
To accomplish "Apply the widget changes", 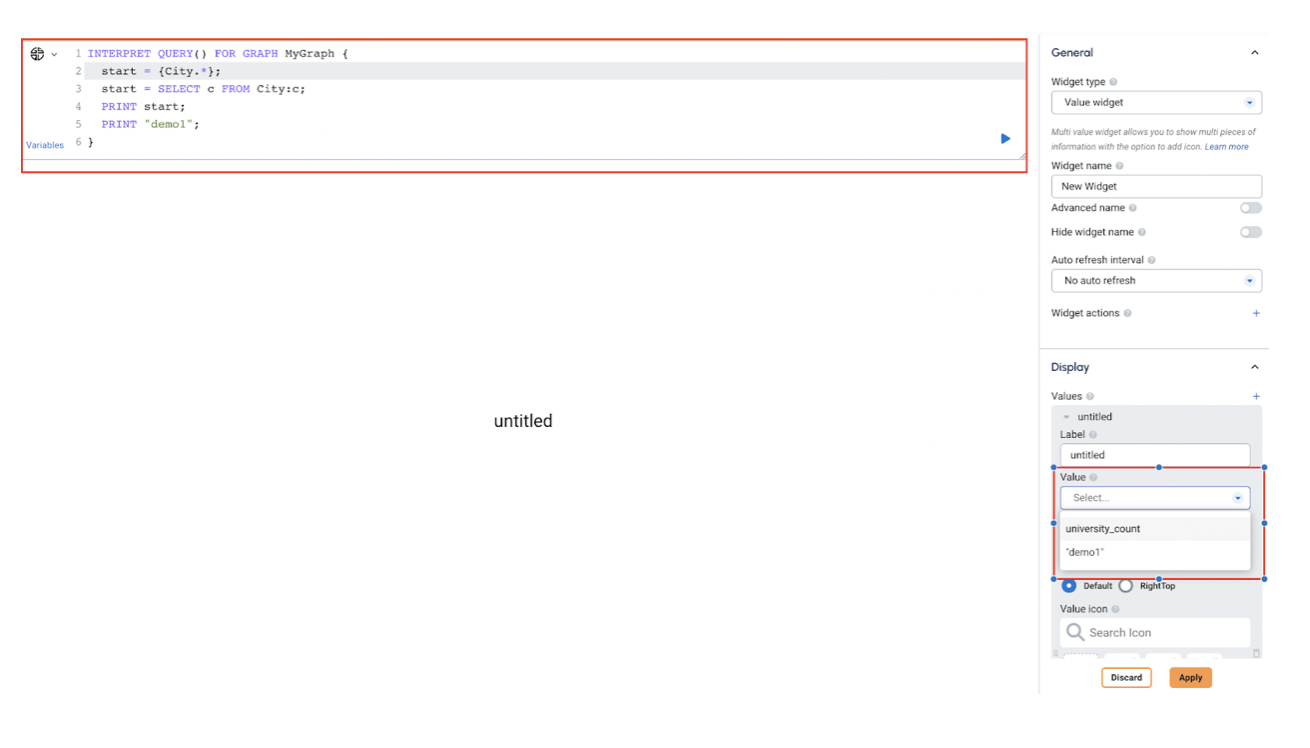I will (x=1190, y=677).
